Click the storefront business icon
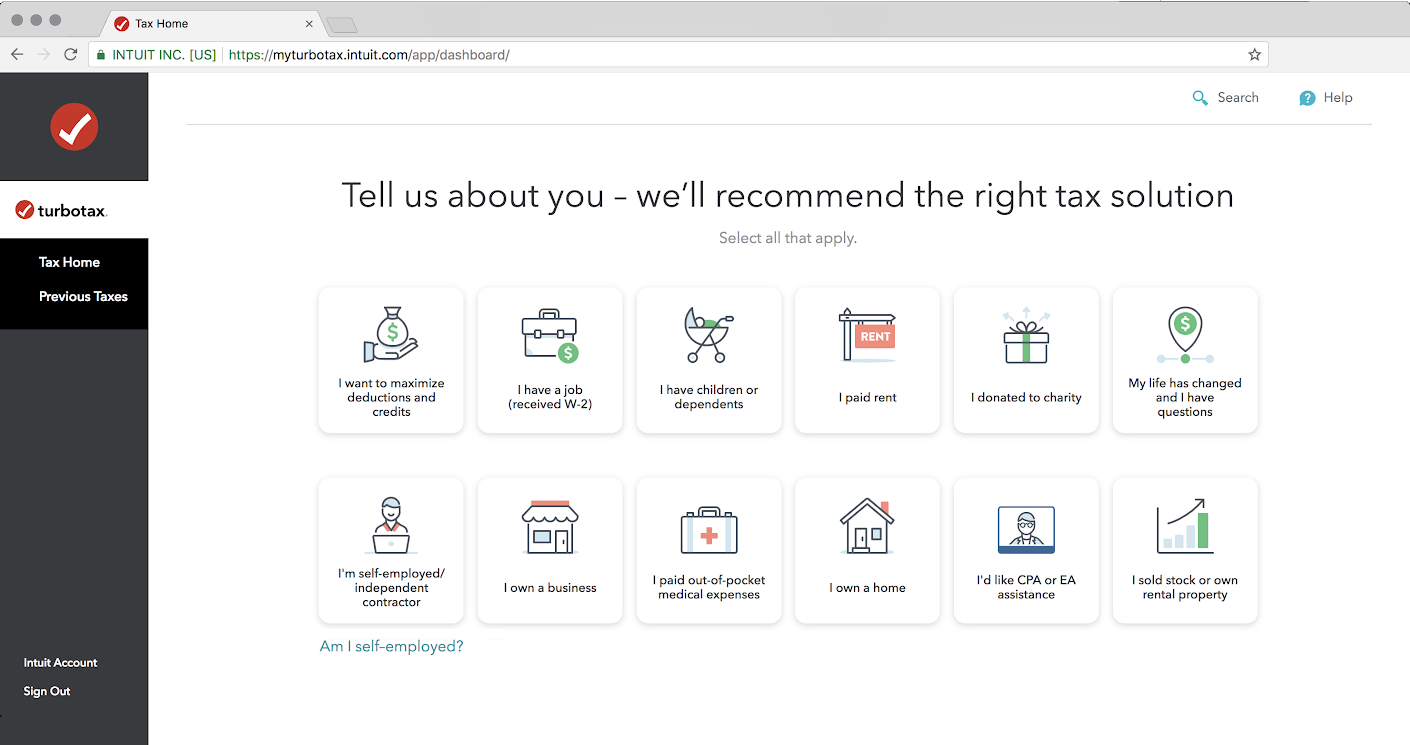The height and width of the screenshot is (745, 1410). tap(550, 526)
